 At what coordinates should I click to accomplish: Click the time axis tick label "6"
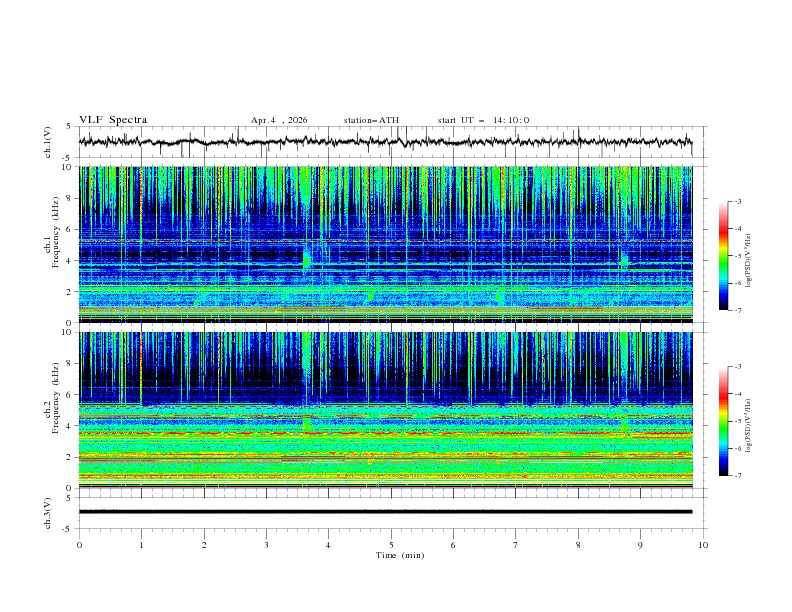point(453,545)
